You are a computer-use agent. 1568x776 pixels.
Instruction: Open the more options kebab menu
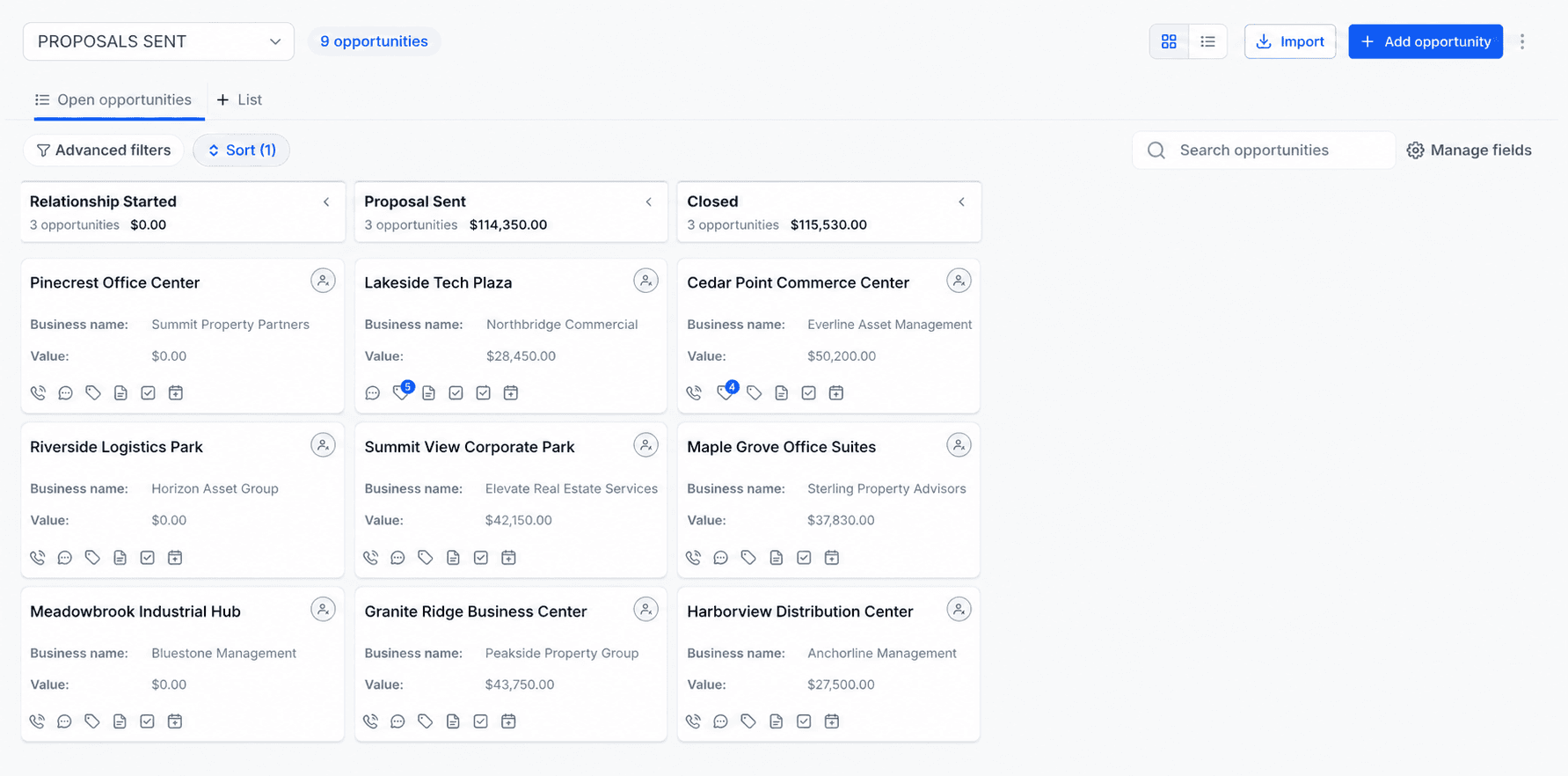click(1522, 41)
